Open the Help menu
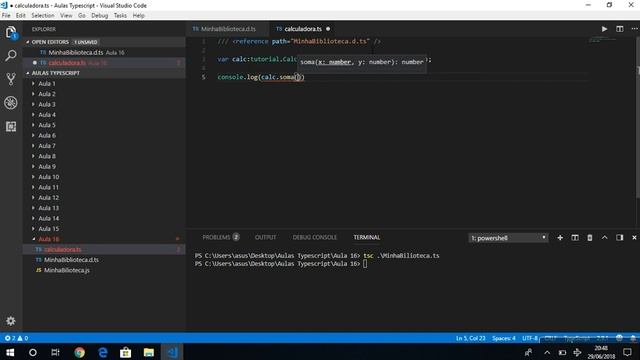 coord(138,16)
